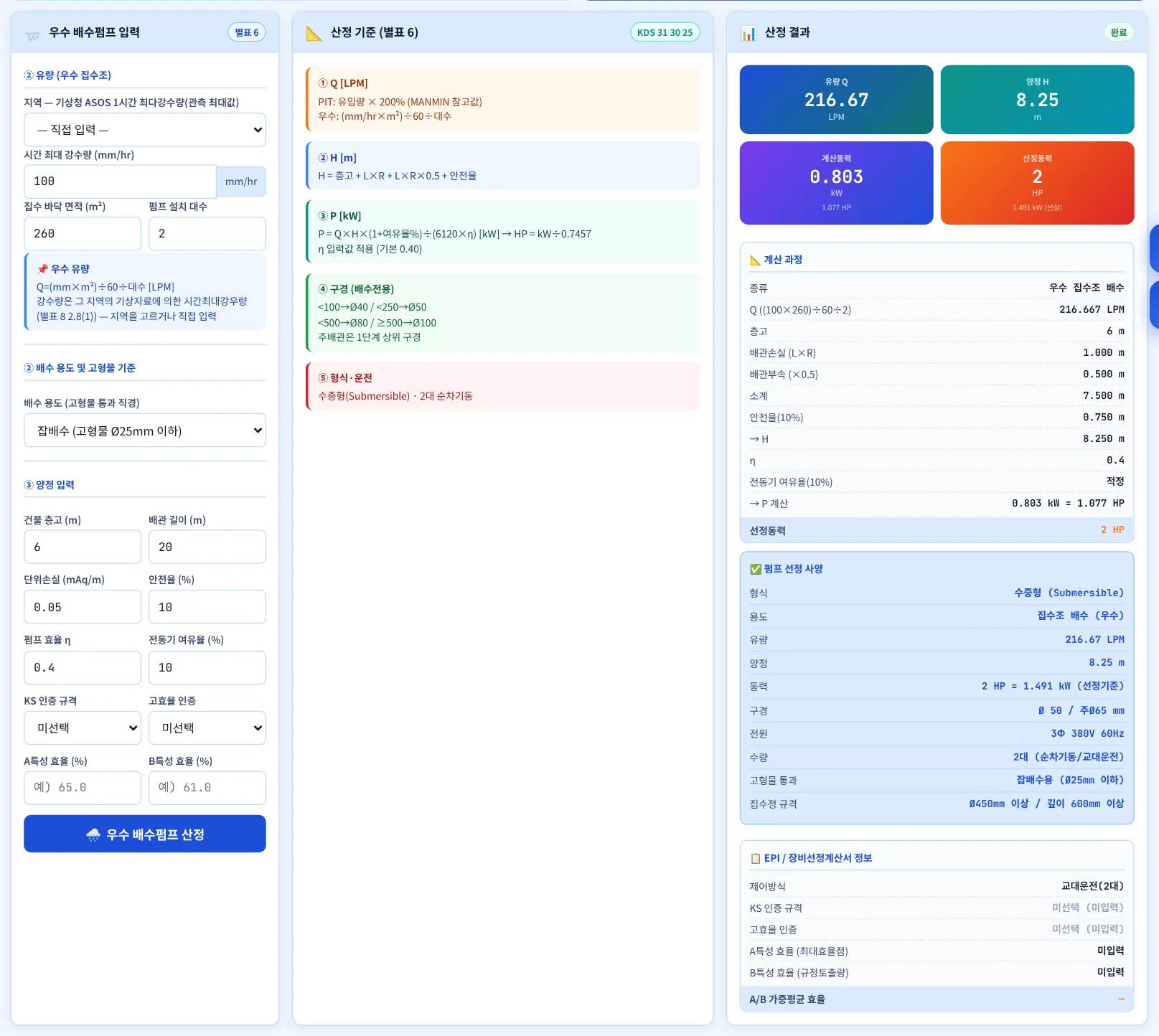This screenshot has width=1159, height=1036.
Task: Click the 우수 배수펌프 산정 button
Action: click(x=145, y=834)
